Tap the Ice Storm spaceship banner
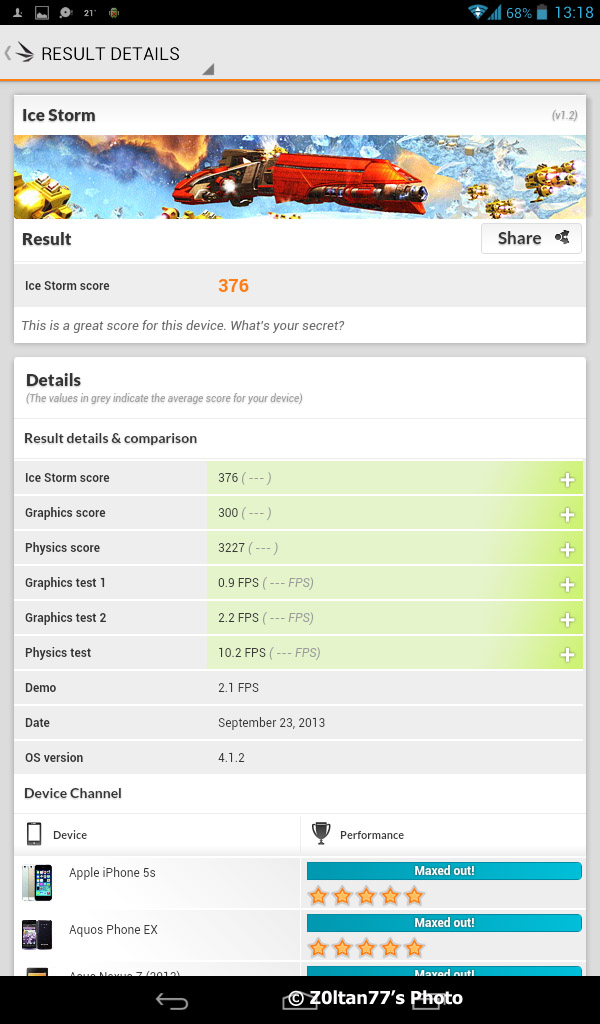The width and height of the screenshot is (600, 1024). pyautogui.click(x=300, y=177)
